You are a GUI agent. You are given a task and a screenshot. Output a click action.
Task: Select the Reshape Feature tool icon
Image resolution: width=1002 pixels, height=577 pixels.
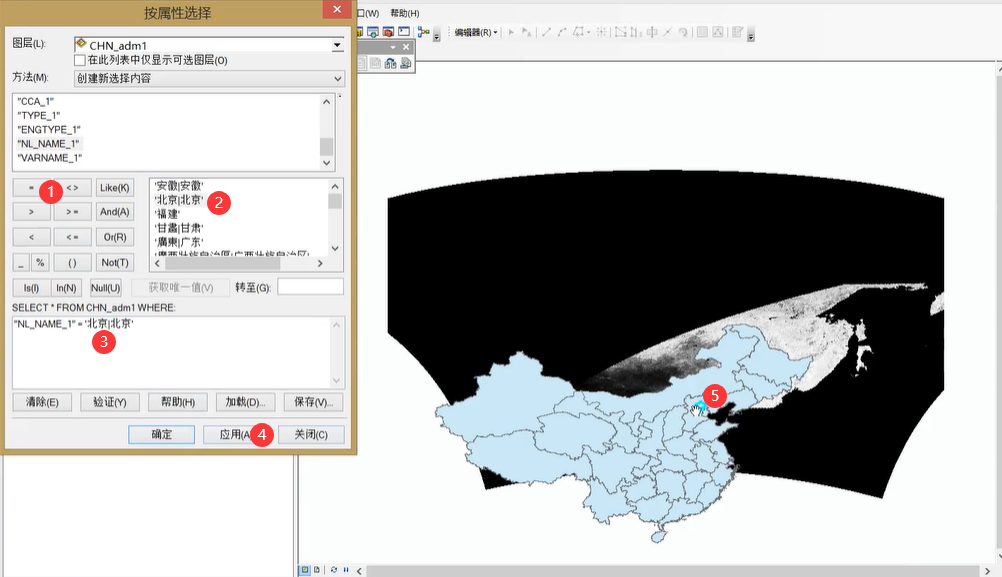(636, 32)
